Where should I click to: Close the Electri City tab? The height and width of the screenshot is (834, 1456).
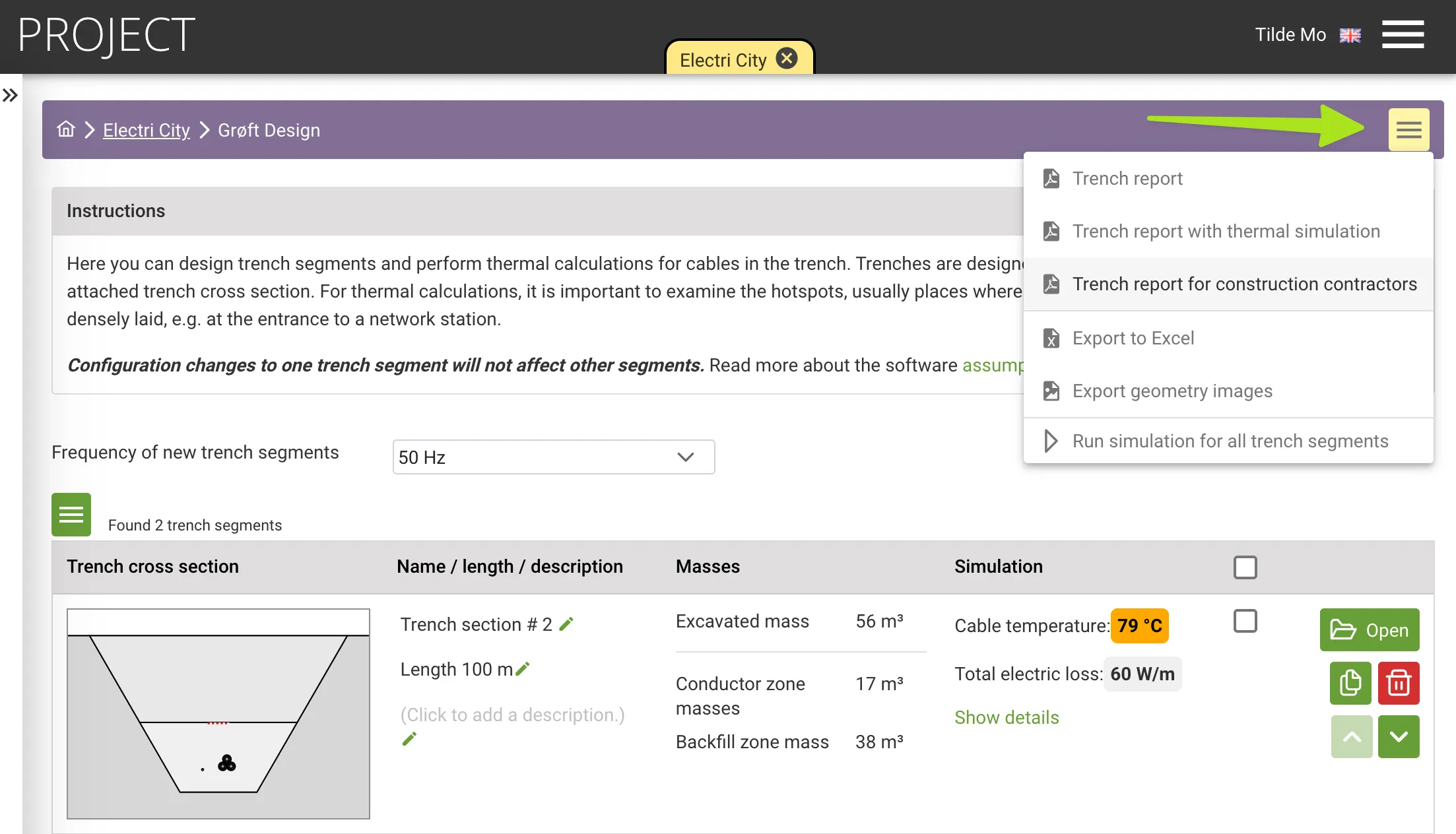coord(786,59)
